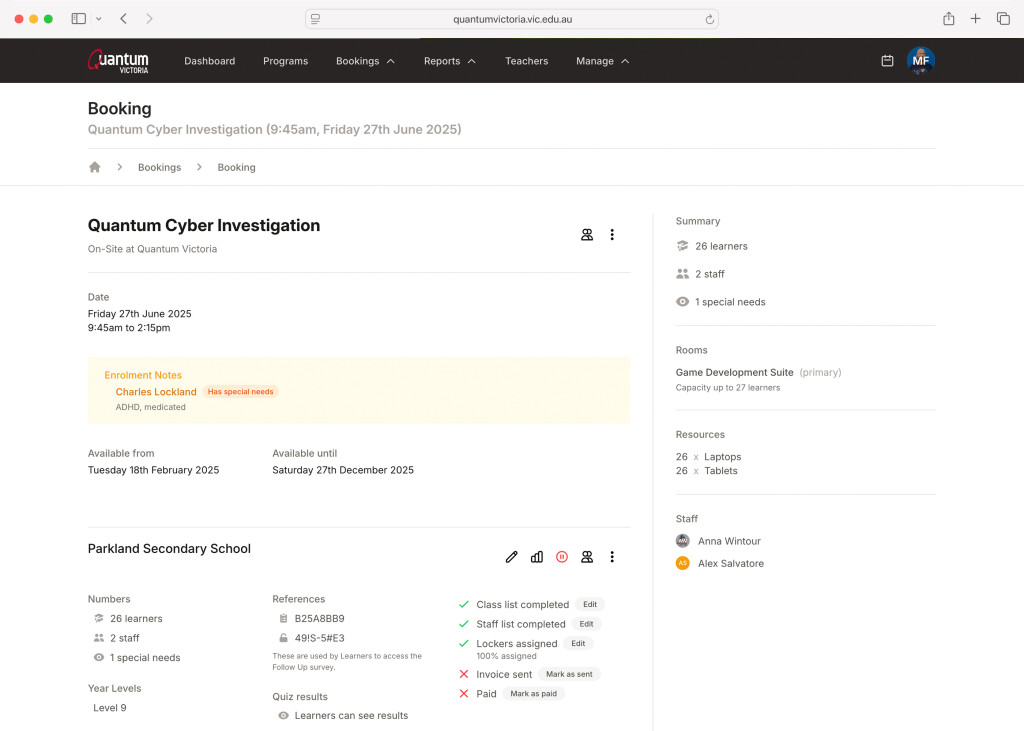Image resolution: width=1024 pixels, height=731 pixels.
Task: Toggle the eye icon for Learners can see results
Action: click(284, 715)
